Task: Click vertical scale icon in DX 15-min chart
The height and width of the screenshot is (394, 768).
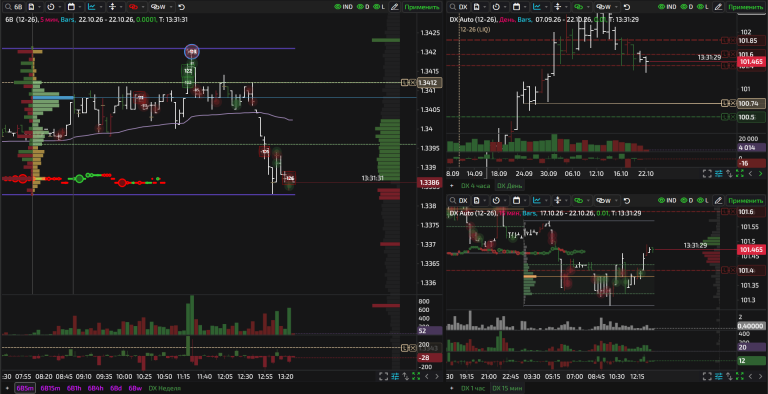Action: [x=557, y=200]
